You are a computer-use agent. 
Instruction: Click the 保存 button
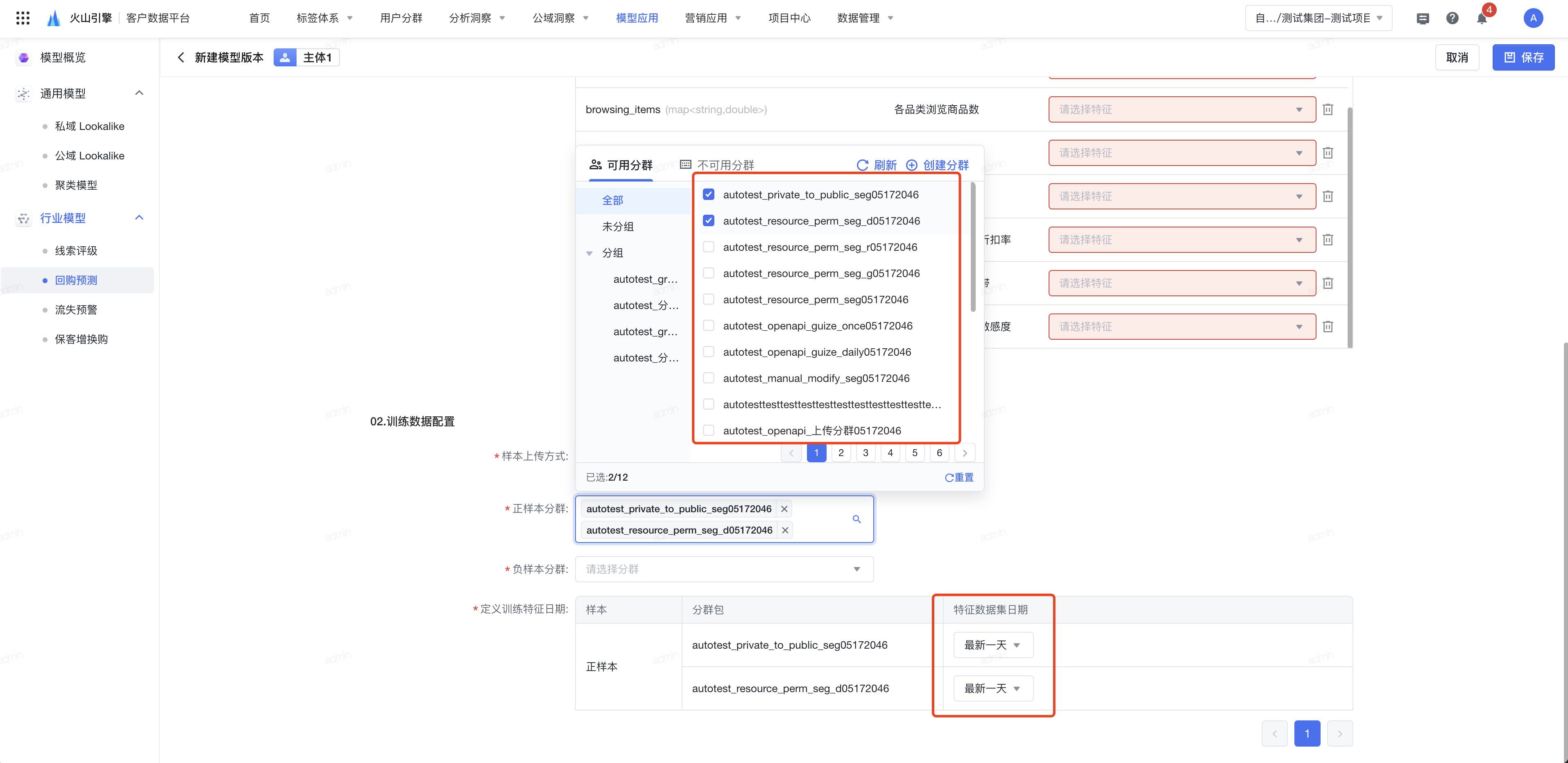tap(1523, 58)
